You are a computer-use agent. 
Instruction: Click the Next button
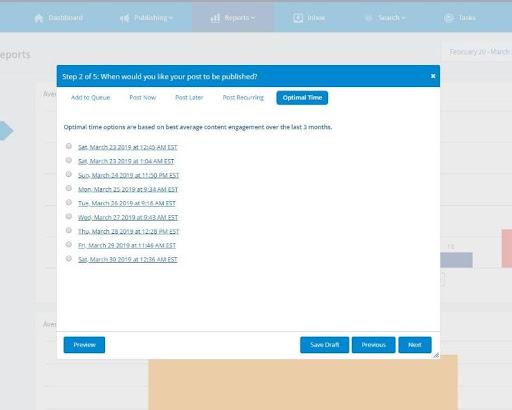[415, 345]
